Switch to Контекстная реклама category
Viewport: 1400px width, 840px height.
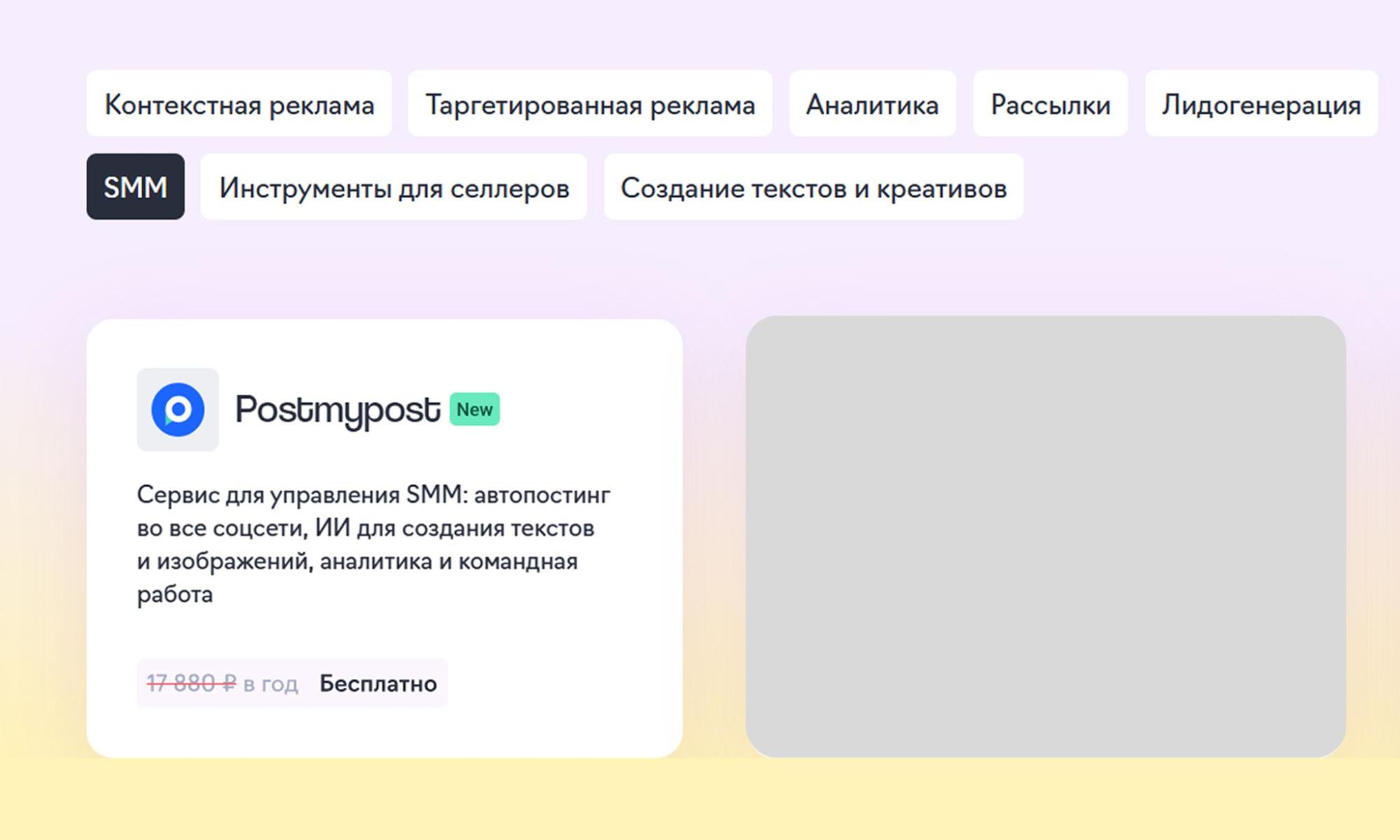239,104
